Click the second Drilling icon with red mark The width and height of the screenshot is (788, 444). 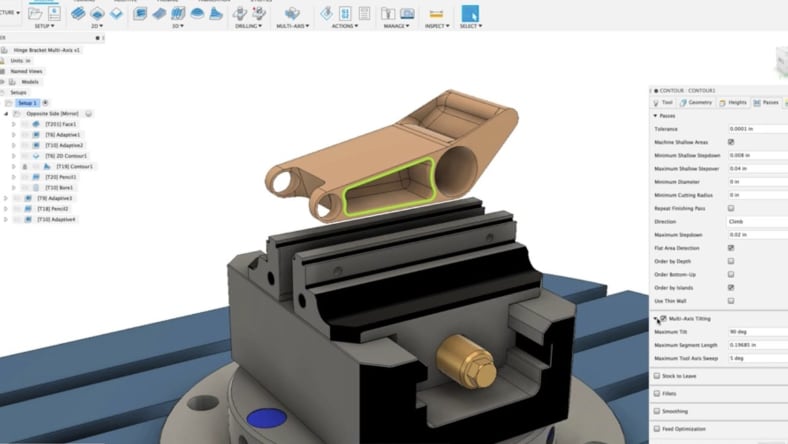[259, 14]
